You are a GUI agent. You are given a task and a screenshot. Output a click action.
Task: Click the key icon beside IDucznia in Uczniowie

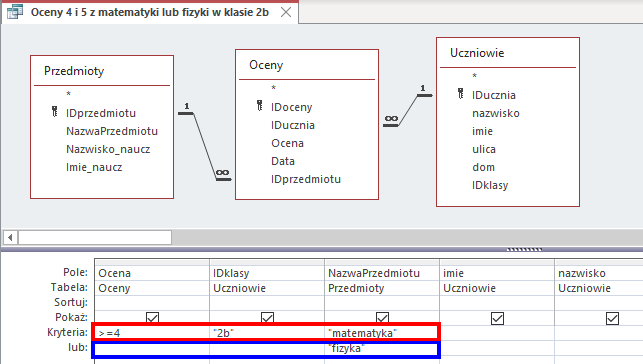pos(461,93)
